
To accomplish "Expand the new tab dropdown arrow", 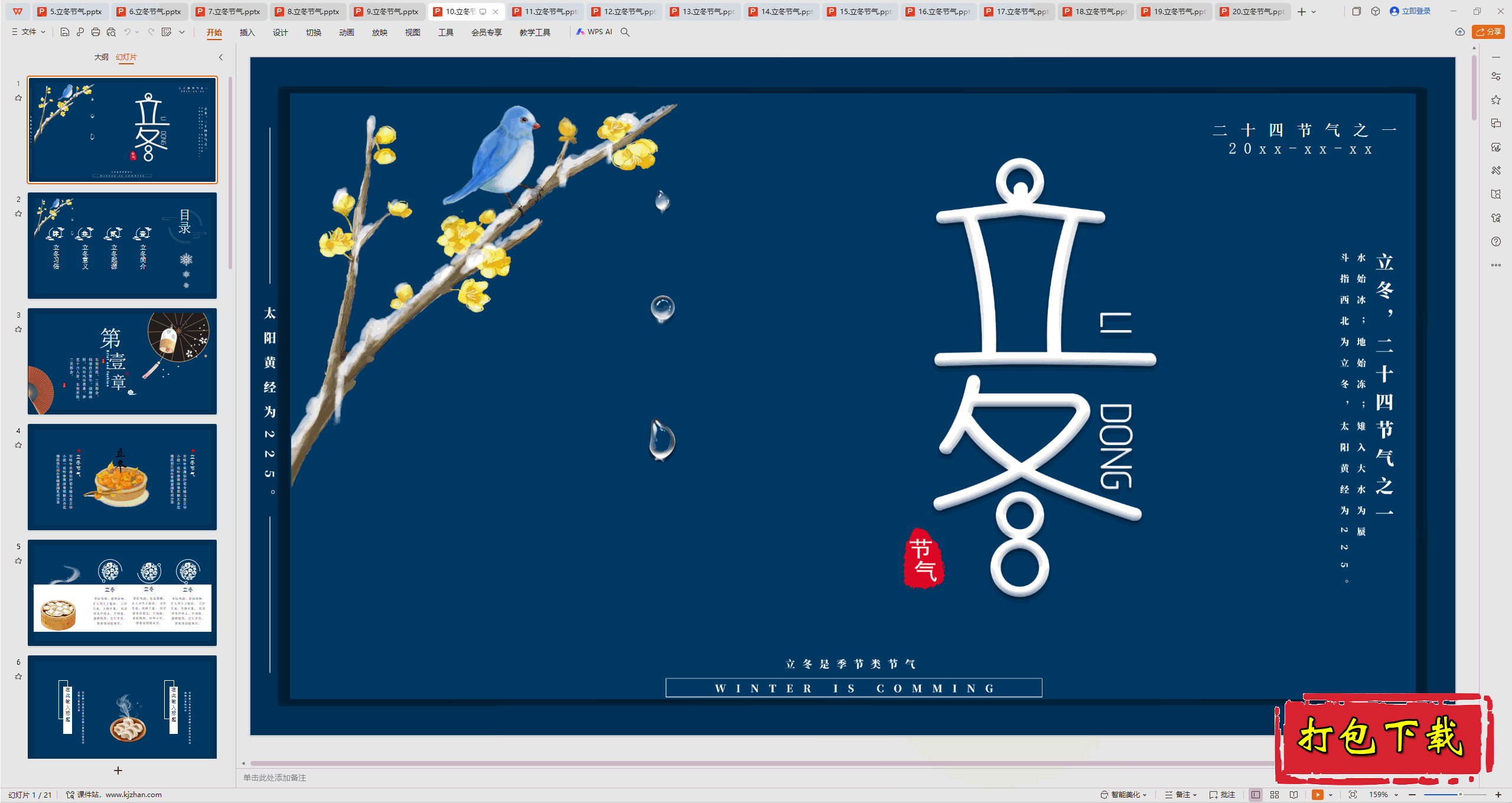I will tap(1314, 12).
